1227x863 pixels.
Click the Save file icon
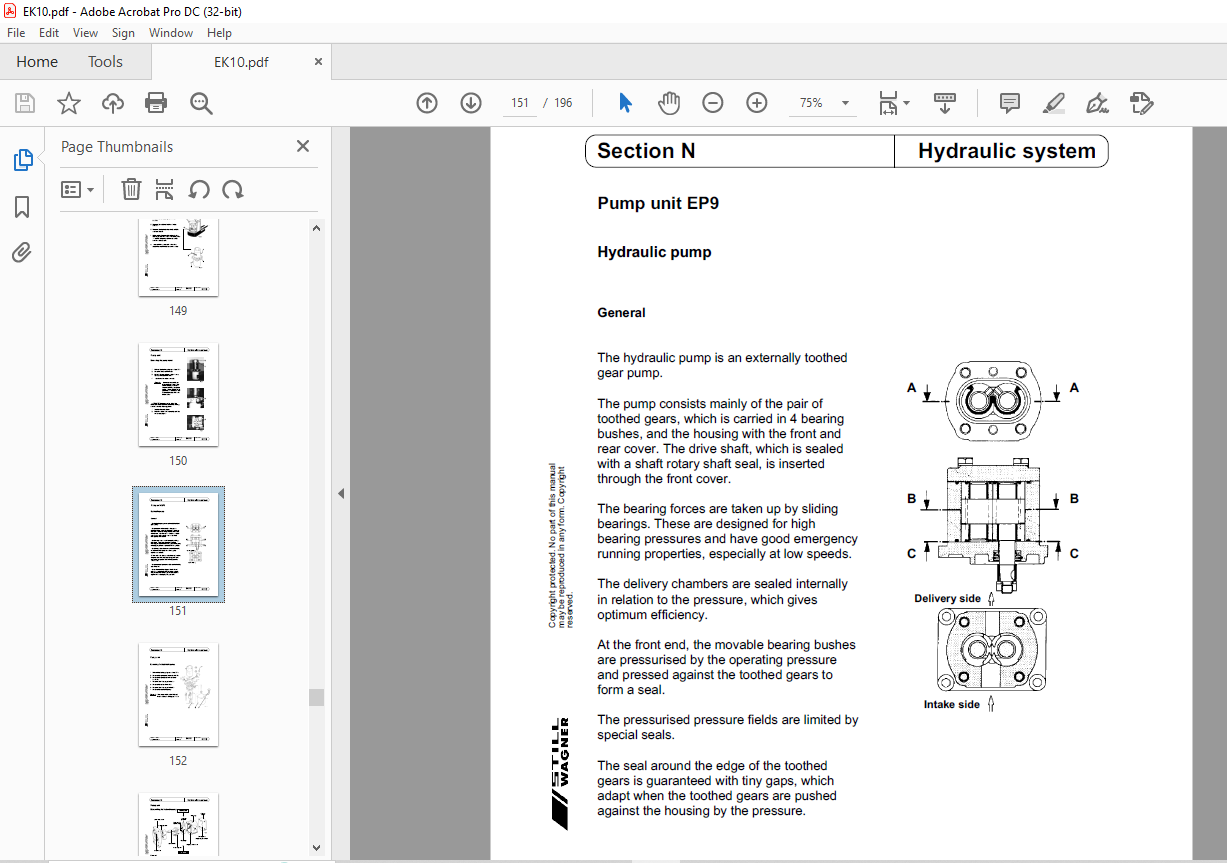coord(25,103)
